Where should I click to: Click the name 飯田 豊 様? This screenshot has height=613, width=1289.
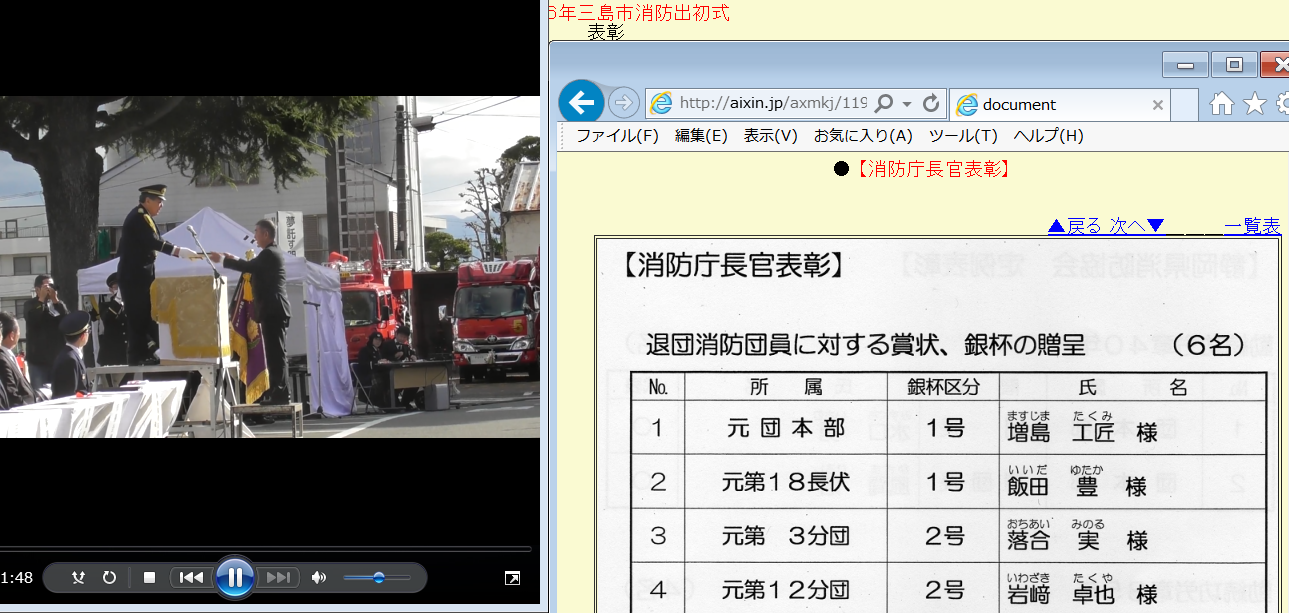(1077, 482)
